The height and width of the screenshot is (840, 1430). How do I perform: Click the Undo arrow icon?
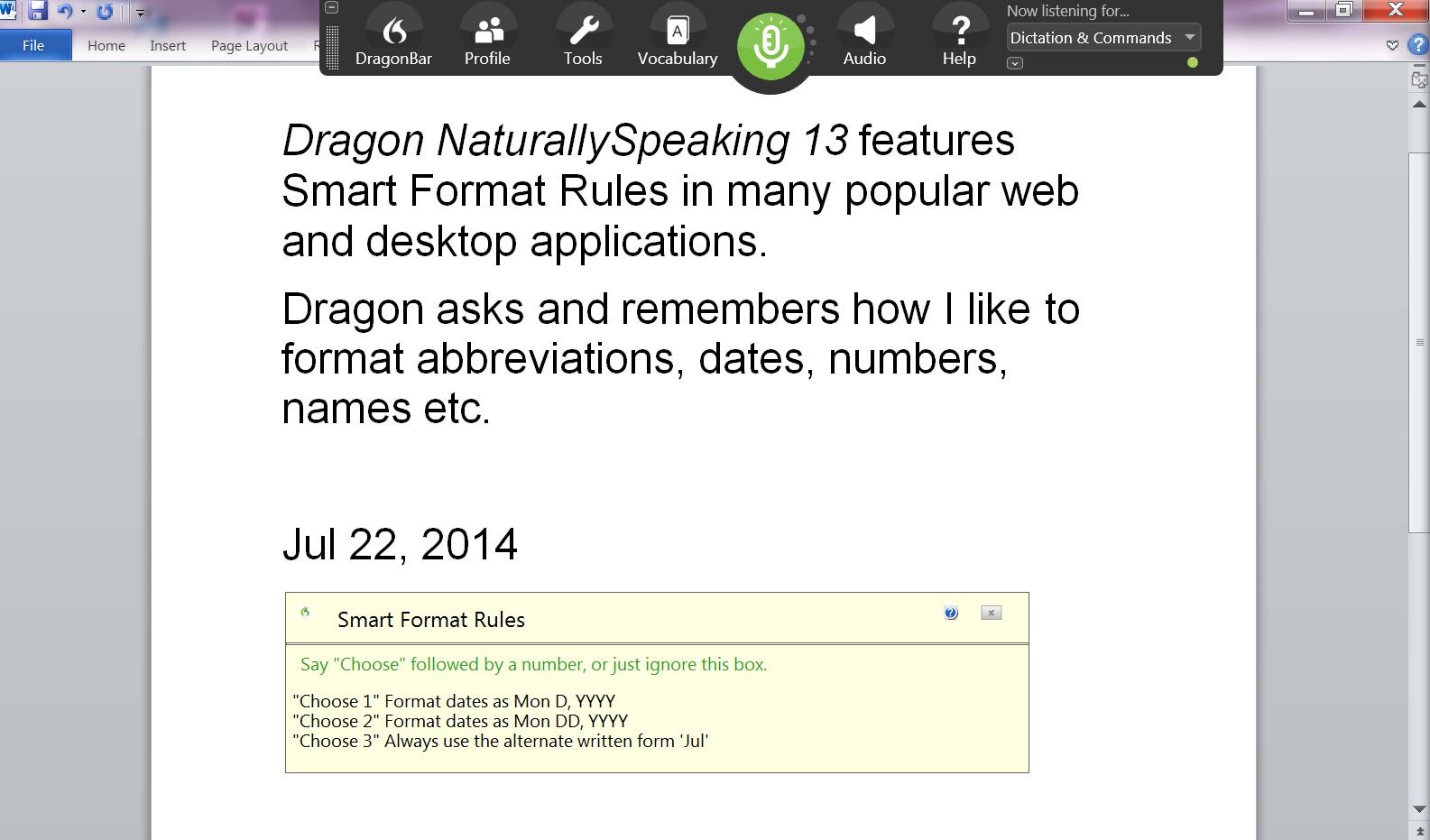click(x=64, y=12)
